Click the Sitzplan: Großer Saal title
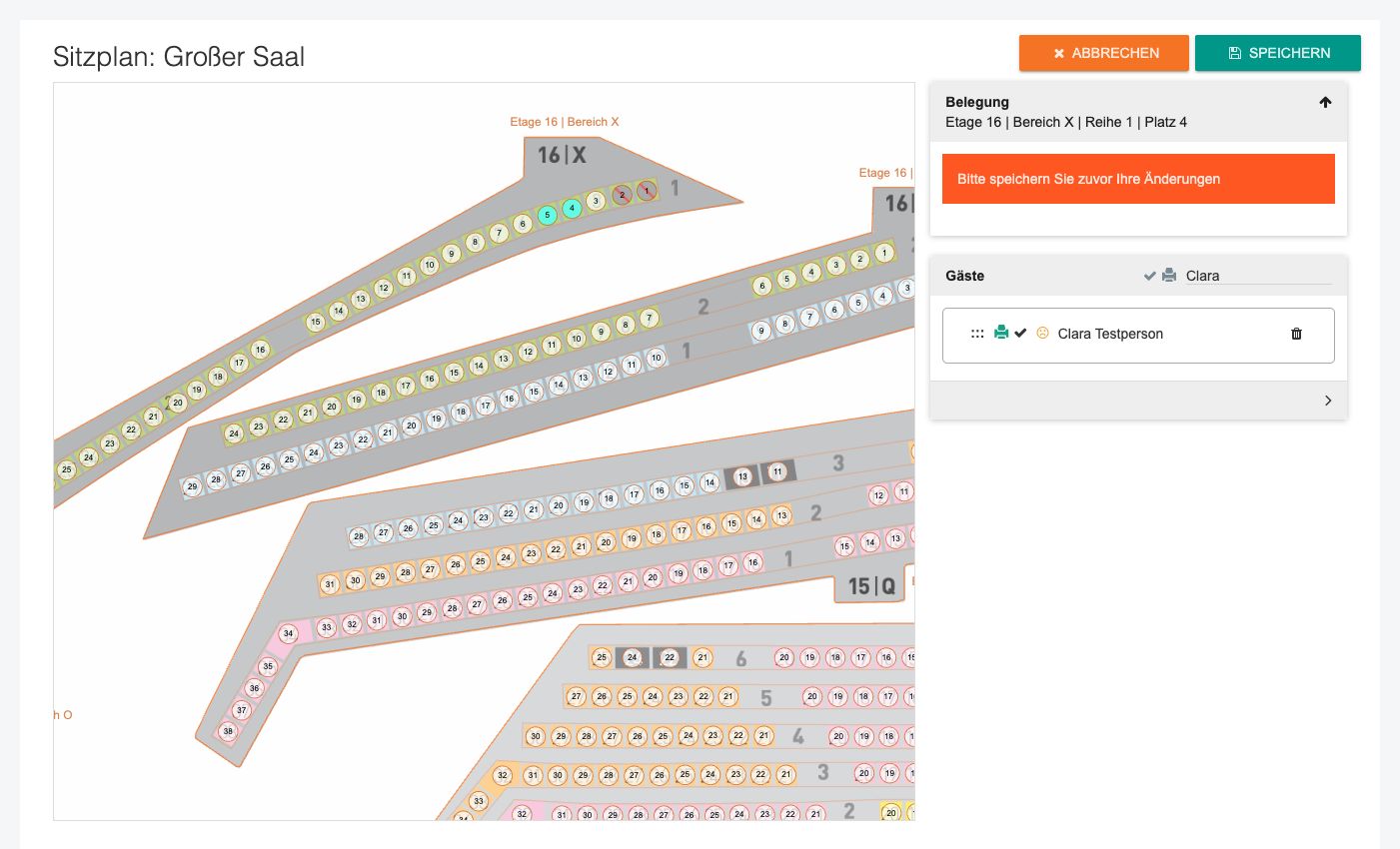This screenshot has height=849, width=1400. coord(179,57)
